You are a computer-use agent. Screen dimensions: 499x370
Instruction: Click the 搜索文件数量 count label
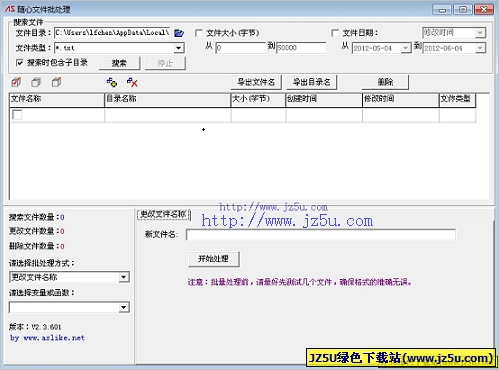point(37,217)
